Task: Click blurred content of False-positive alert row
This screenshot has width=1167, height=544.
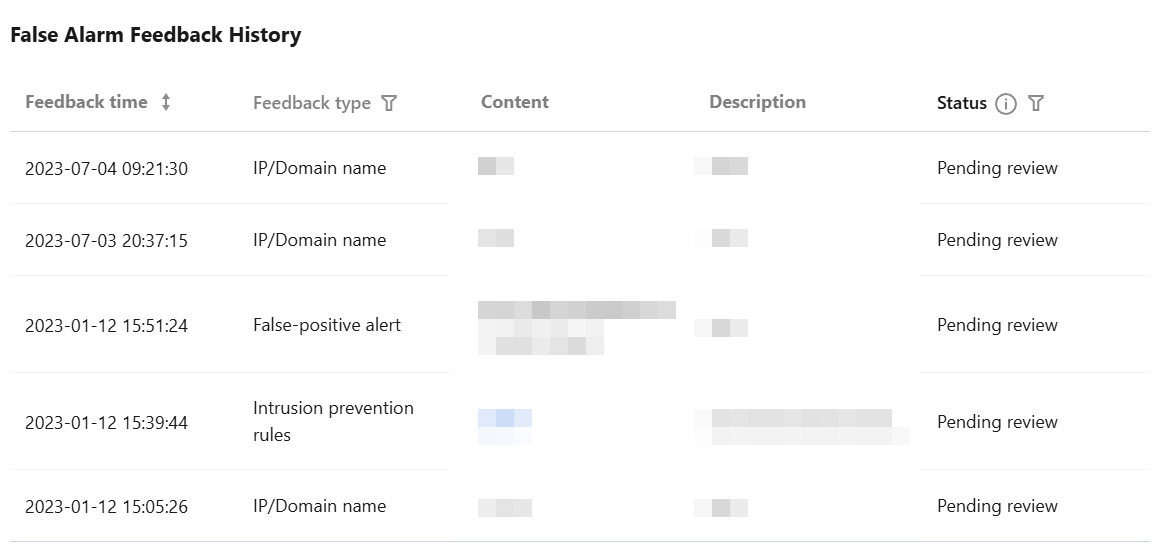Action: pyautogui.click(x=575, y=326)
